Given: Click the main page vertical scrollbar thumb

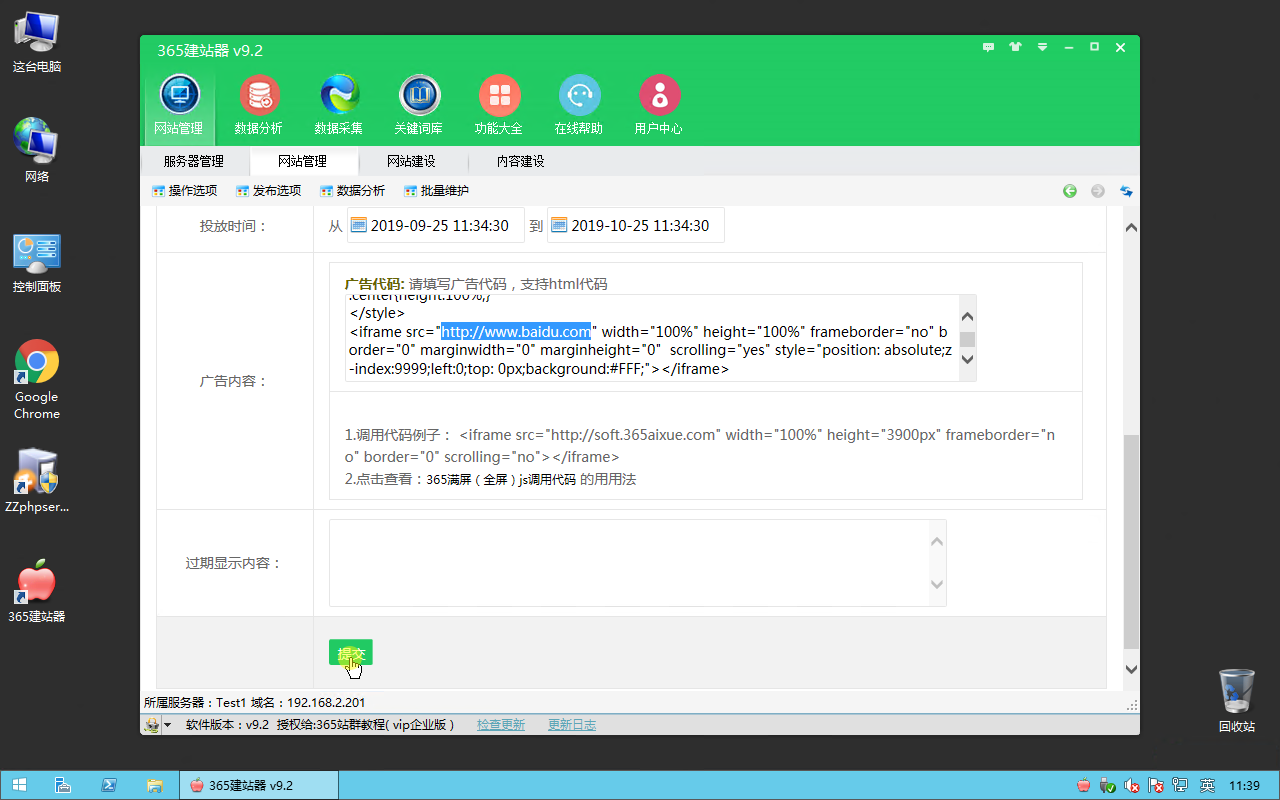Looking at the screenshot, I should click(x=1131, y=541).
